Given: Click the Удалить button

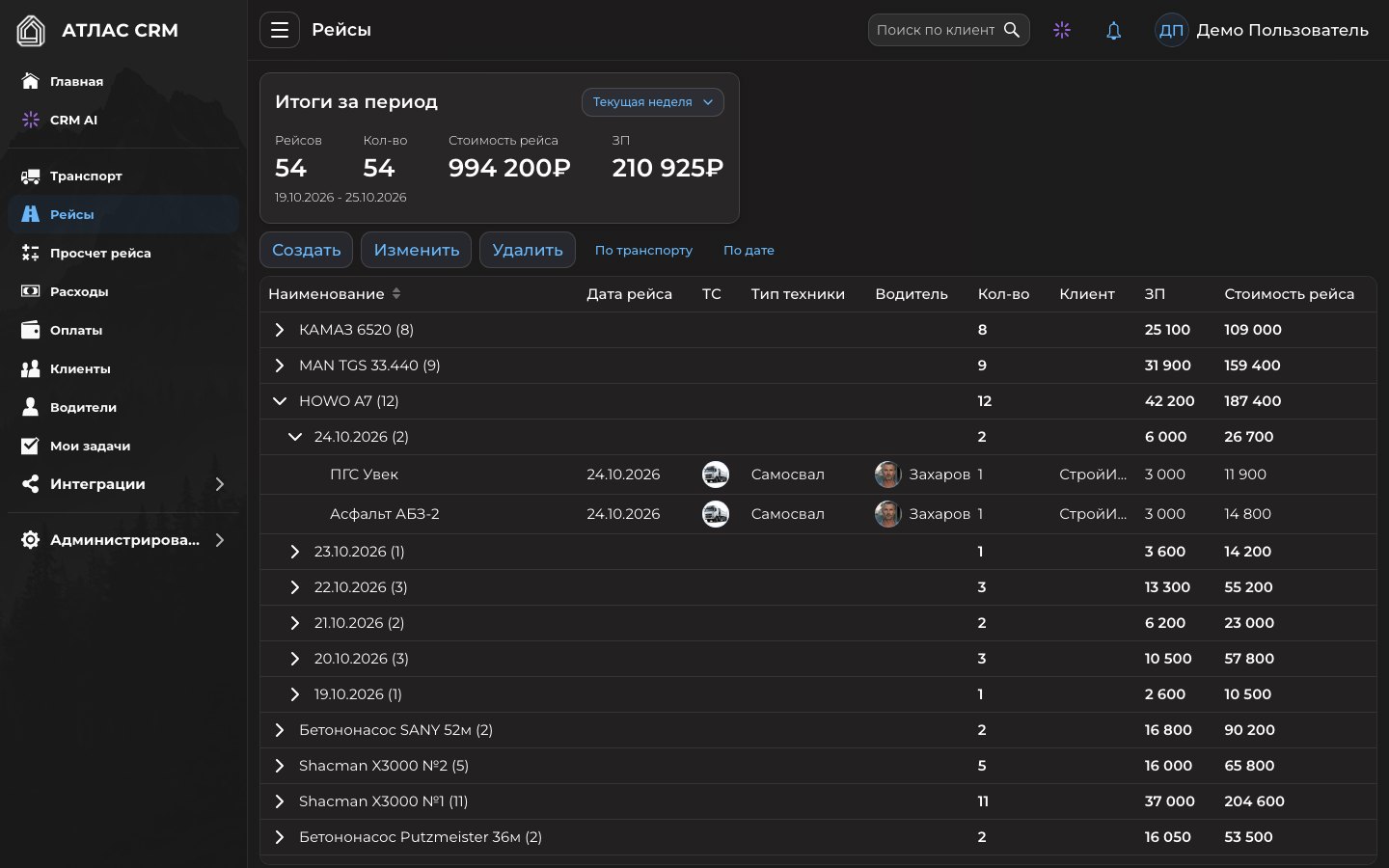Looking at the screenshot, I should [x=528, y=250].
